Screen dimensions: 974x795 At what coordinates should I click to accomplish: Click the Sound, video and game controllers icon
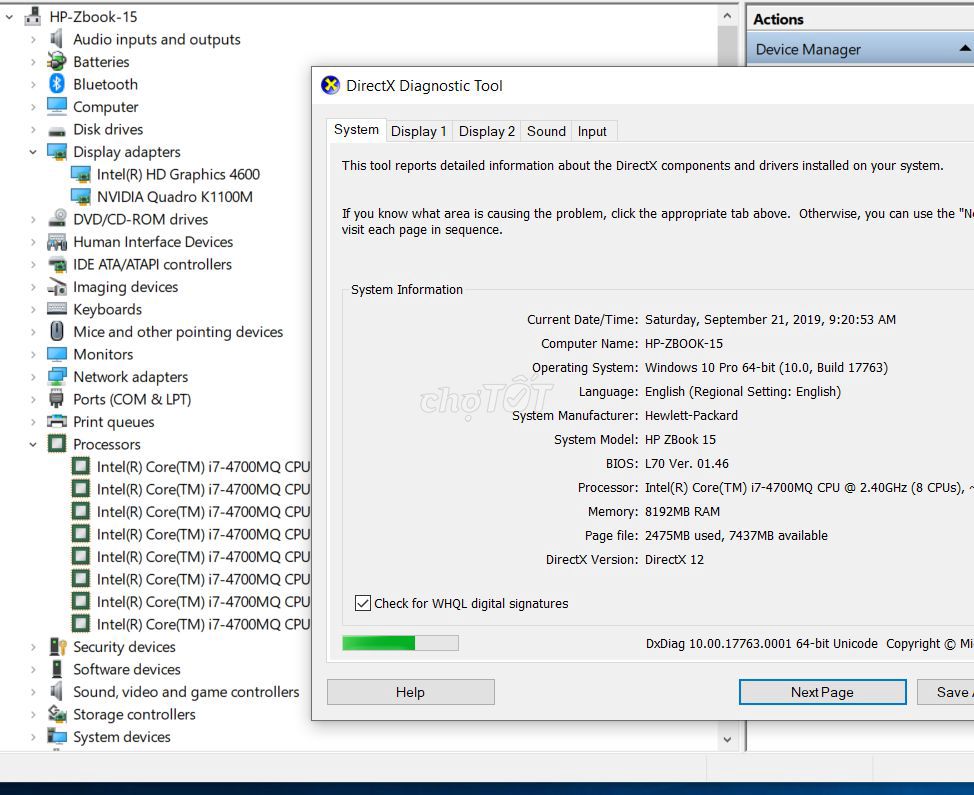click(57, 691)
